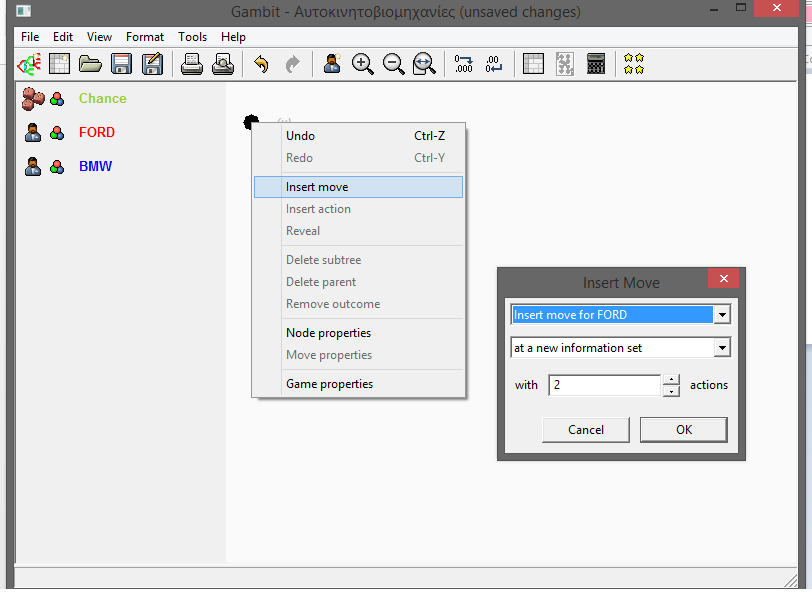The height and width of the screenshot is (604, 812).
Task: Open the calculator for computing equilibria
Action: pyautogui.click(x=596, y=64)
